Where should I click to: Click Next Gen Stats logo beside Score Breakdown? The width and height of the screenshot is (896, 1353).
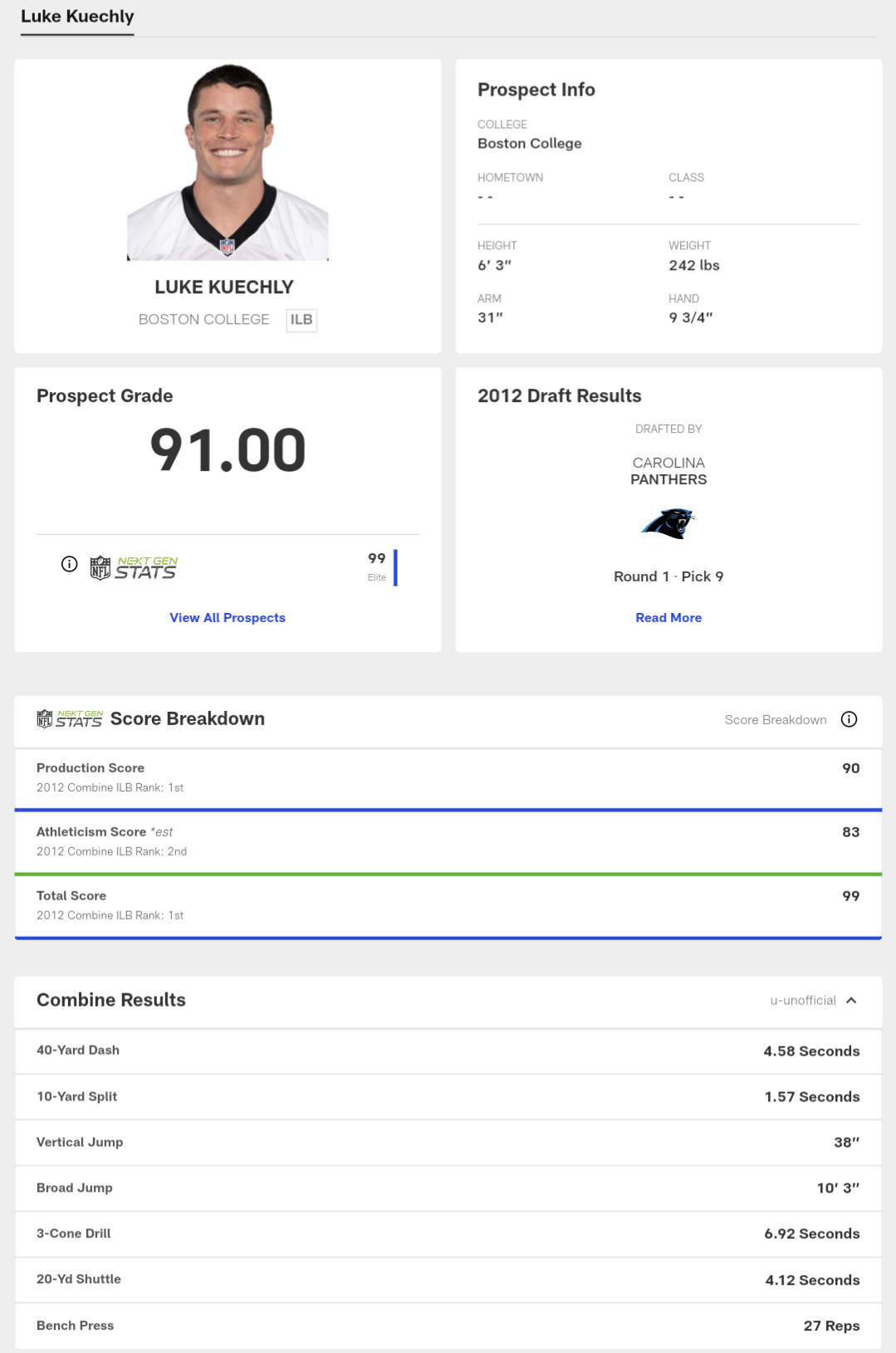point(70,719)
